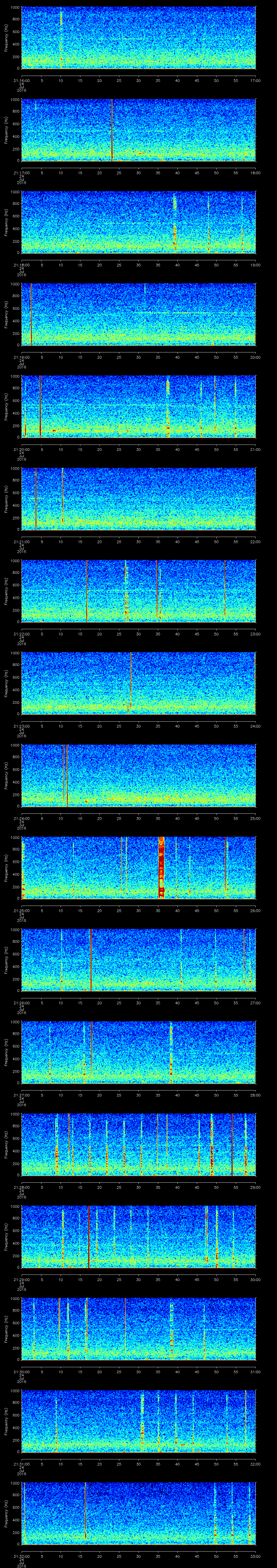
Task: Click the 21:26:00 start time label
Action: (21, 1003)
